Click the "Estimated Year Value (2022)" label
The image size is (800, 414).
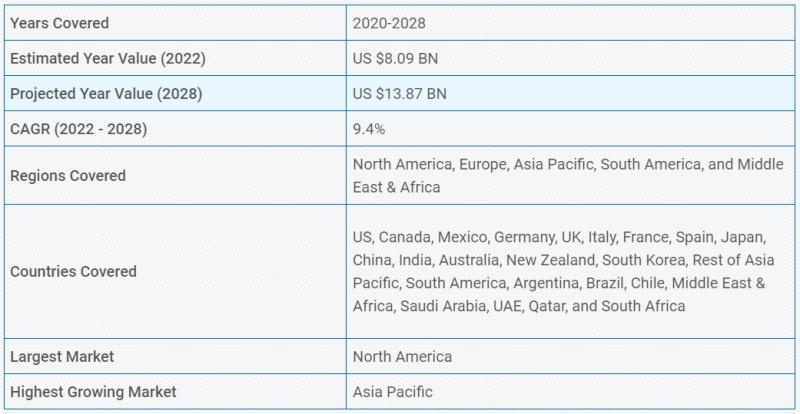107,58
